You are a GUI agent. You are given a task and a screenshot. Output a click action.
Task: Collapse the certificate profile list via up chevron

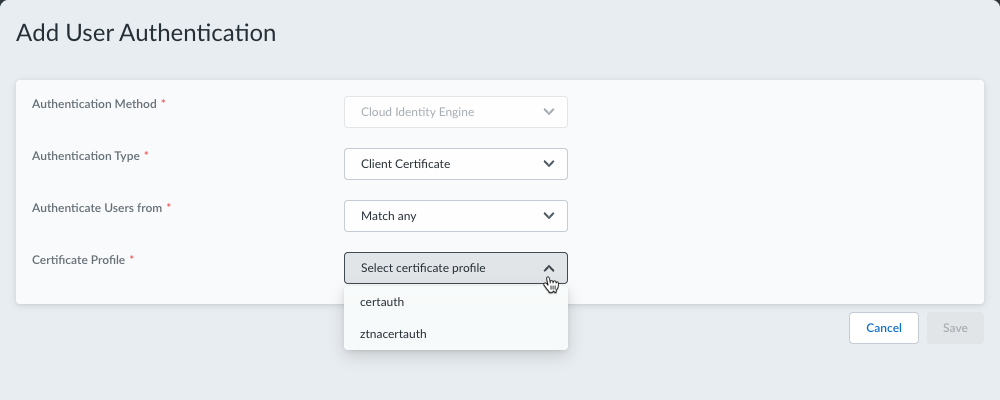(x=548, y=268)
